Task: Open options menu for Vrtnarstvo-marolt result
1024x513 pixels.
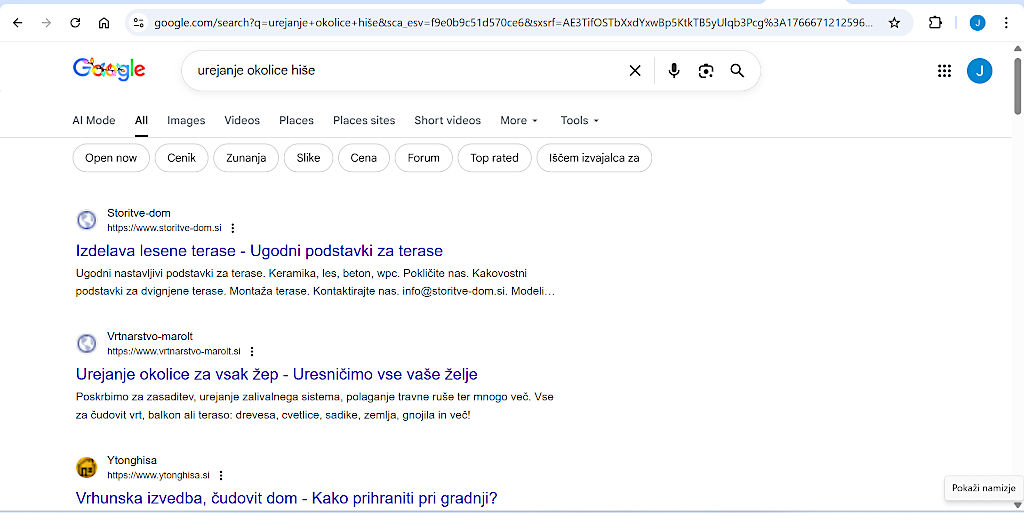Action: coord(252,352)
